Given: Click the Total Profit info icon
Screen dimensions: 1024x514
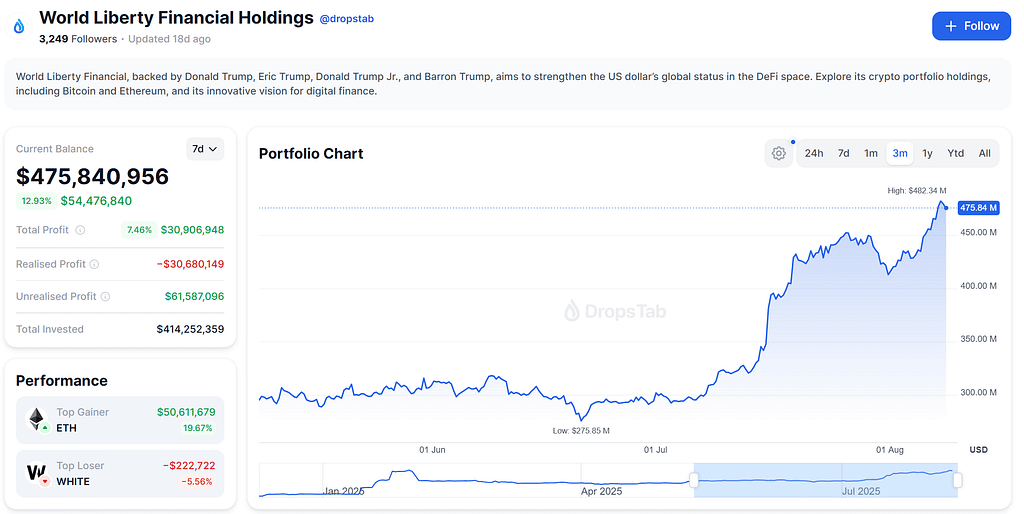Looking at the screenshot, I should point(80,230).
